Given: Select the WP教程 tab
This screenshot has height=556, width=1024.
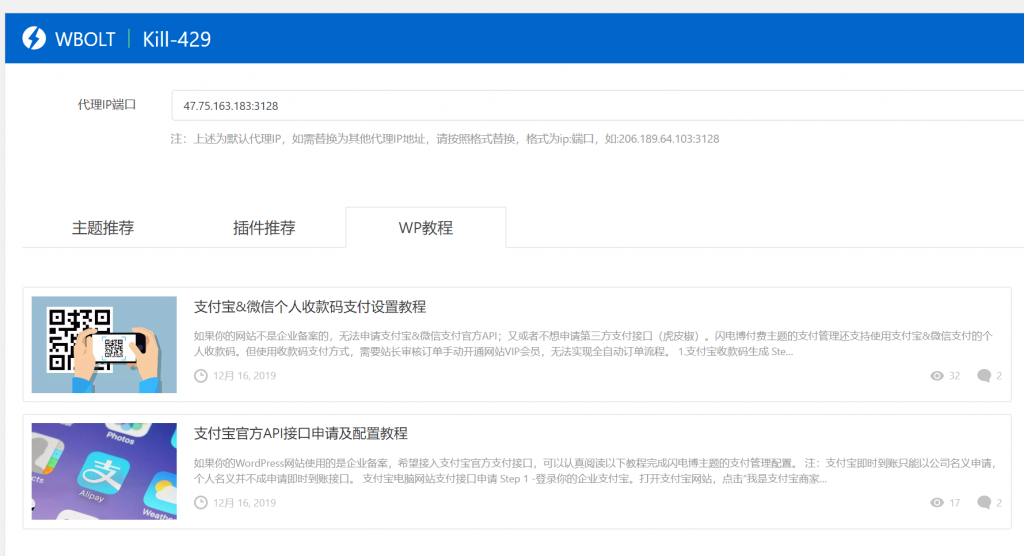Looking at the screenshot, I should pyautogui.click(x=425, y=228).
